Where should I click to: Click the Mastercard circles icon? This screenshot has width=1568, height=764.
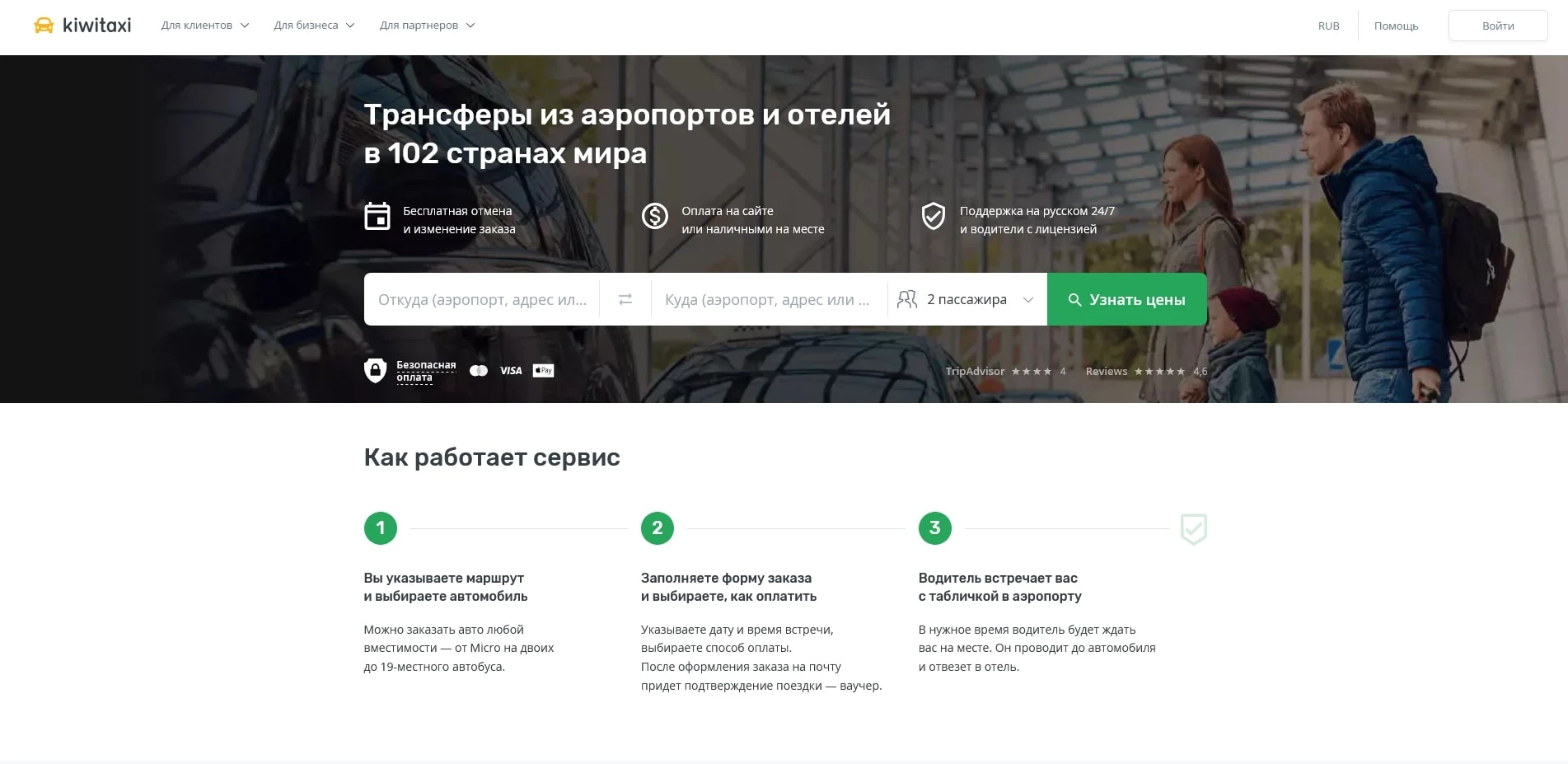479,370
